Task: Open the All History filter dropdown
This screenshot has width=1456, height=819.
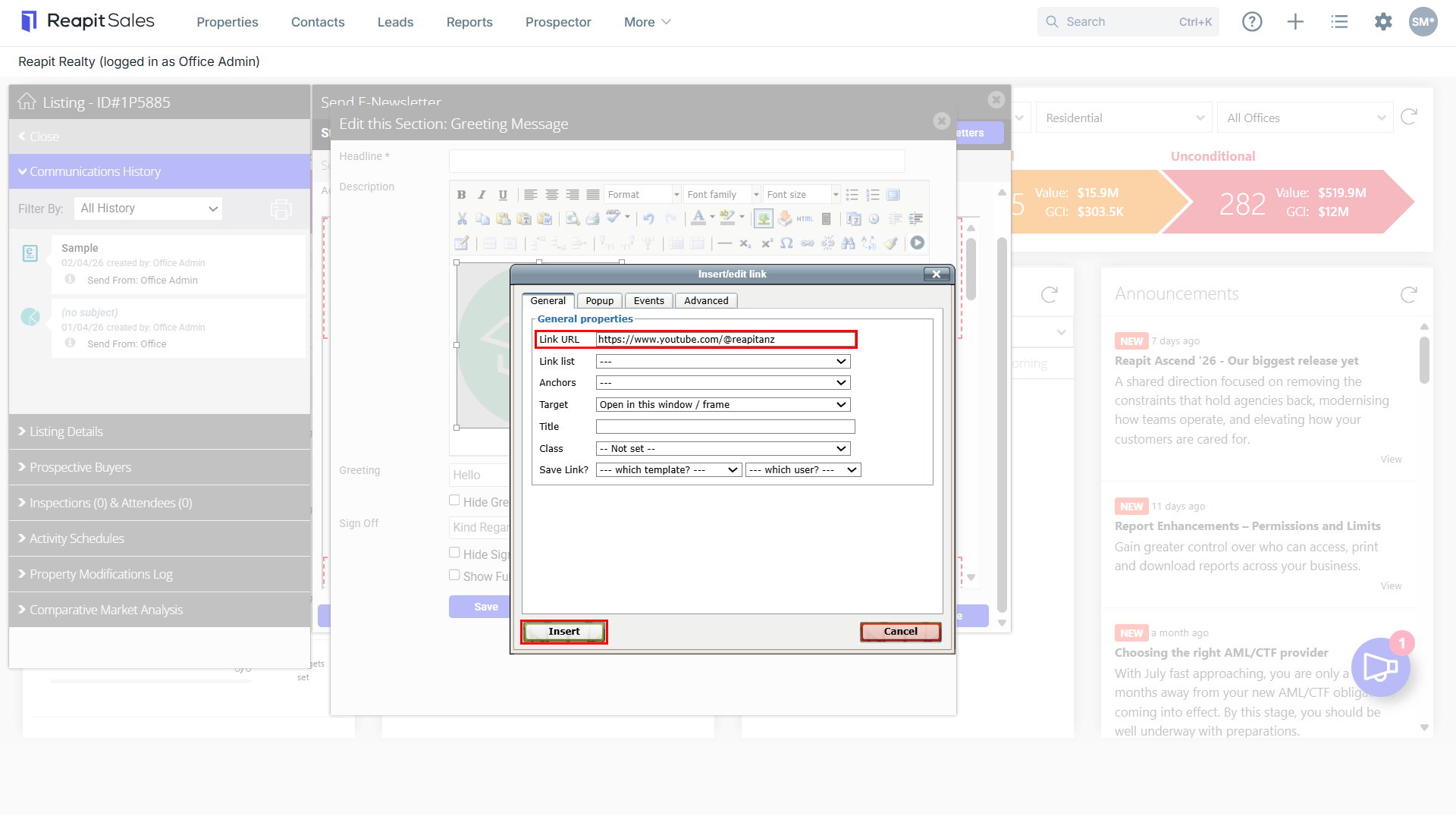Action: [149, 209]
